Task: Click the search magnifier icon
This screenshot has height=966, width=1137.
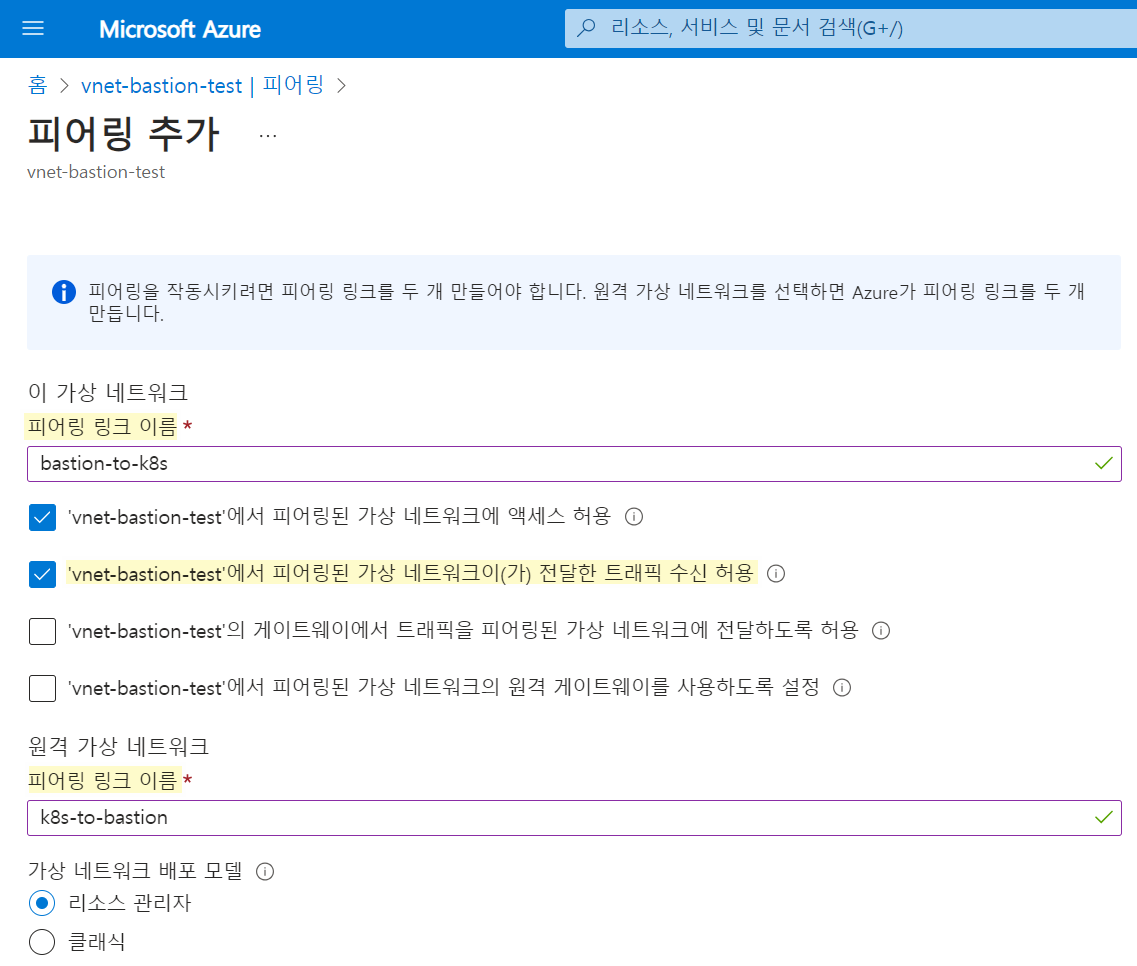Action: pos(586,28)
